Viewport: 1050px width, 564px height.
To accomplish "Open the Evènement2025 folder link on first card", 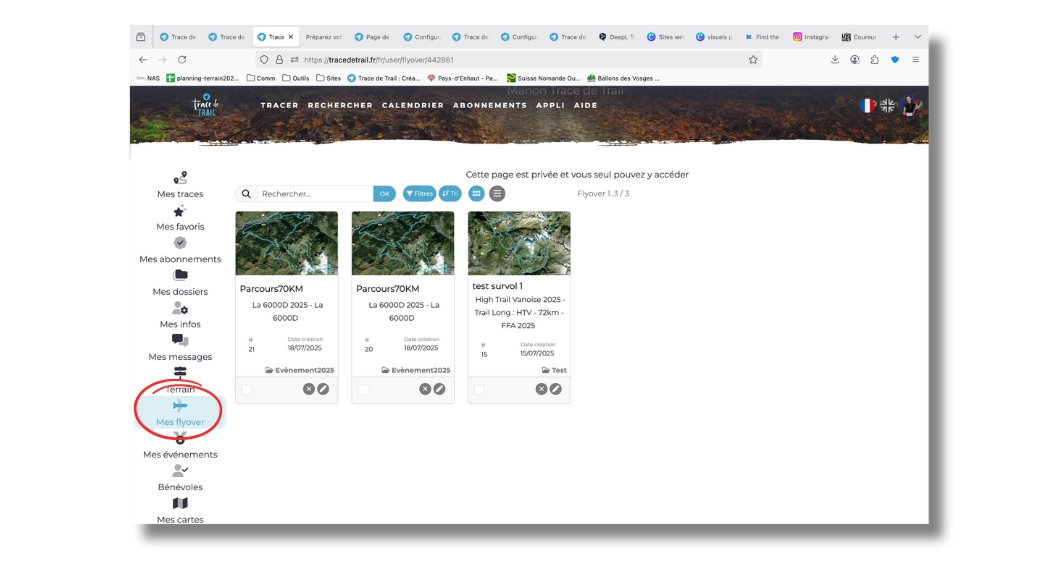I will pos(300,370).
